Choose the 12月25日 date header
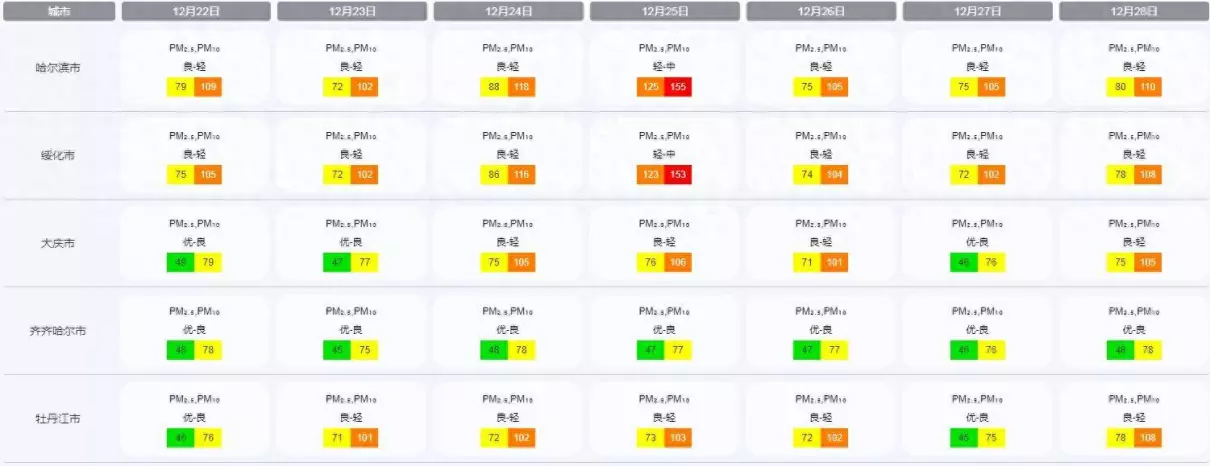Screen dimensions: 1210x466 pyautogui.click(x=665, y=12)
